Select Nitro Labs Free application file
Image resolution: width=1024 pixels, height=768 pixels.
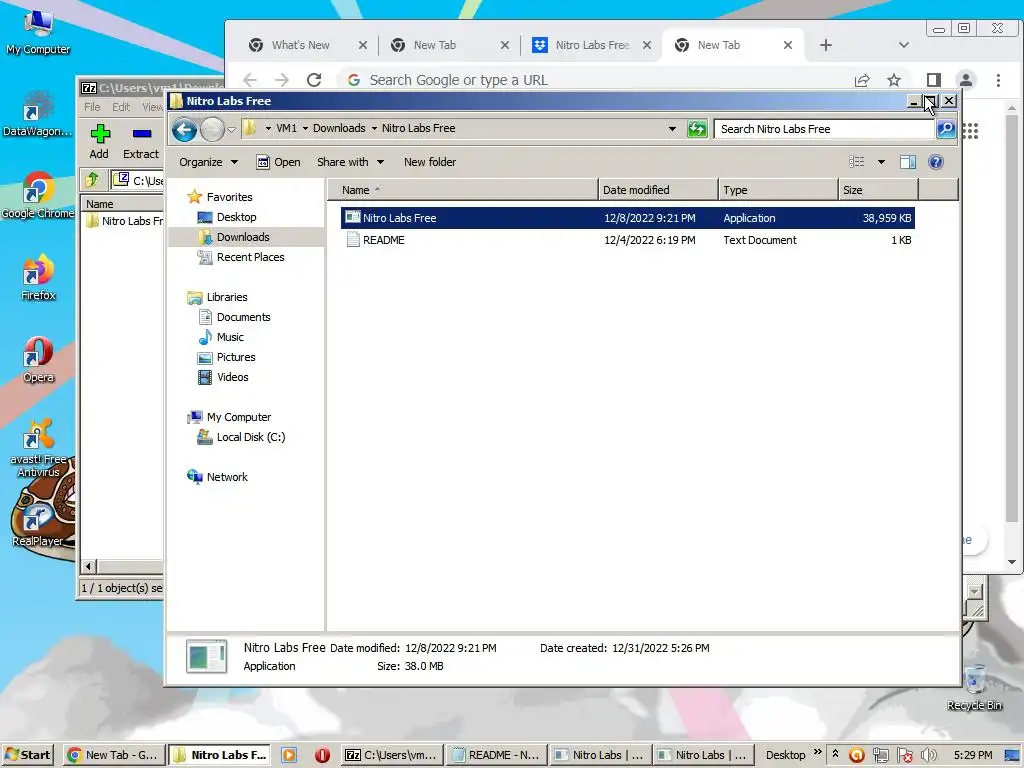click(628, 218)
